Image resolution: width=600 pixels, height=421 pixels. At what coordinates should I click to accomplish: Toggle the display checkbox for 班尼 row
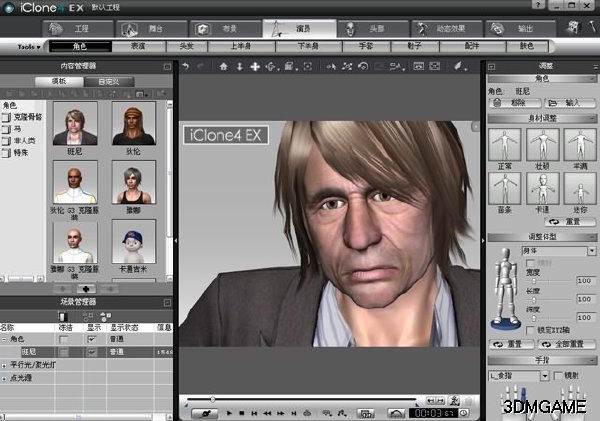[x=91, y=352]
